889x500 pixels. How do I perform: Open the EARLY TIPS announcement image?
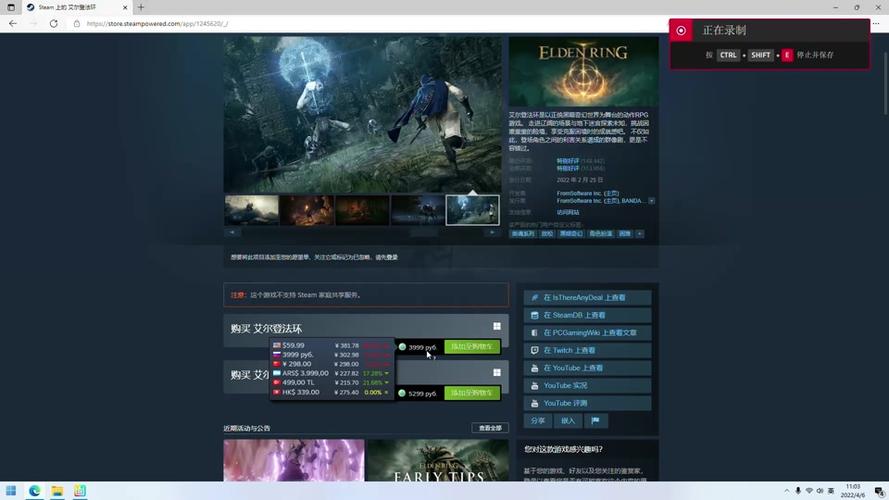coord(438,460)
